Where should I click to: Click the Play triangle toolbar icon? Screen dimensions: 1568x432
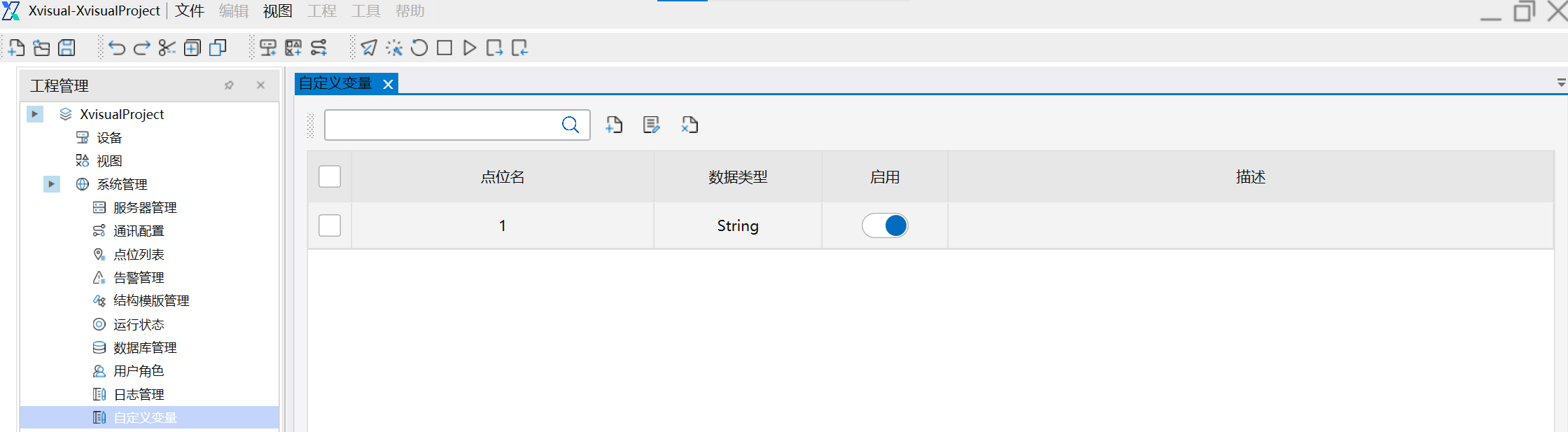(x=470, y=48)
